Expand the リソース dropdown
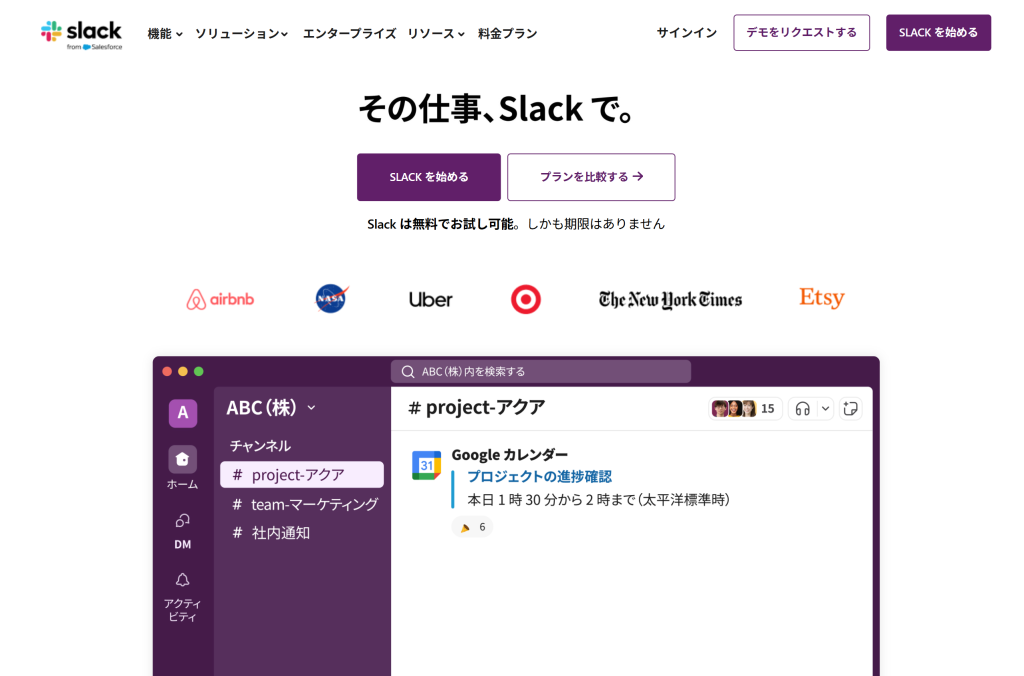This screenshot has height=676, width=1024. [x=436, y=33]
